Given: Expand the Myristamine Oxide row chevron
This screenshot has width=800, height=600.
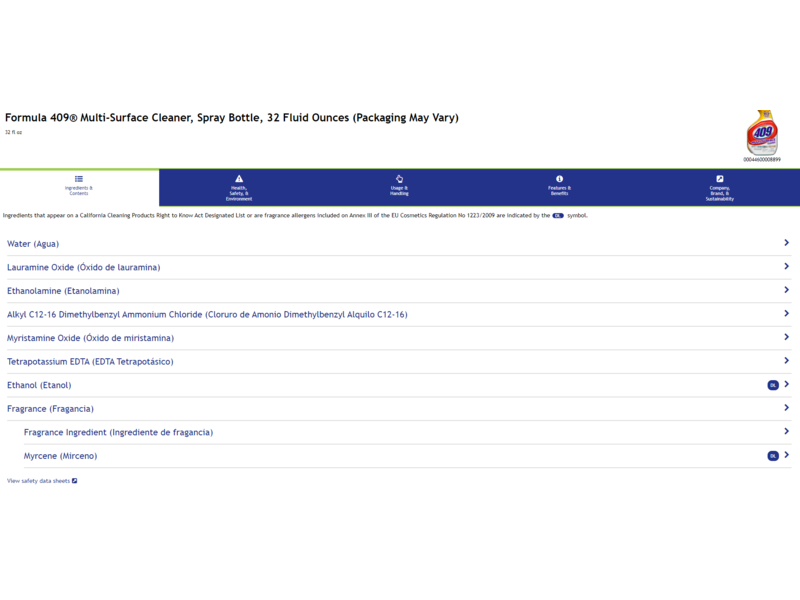Looking at the screenshot, I should (x=787, y=338).
